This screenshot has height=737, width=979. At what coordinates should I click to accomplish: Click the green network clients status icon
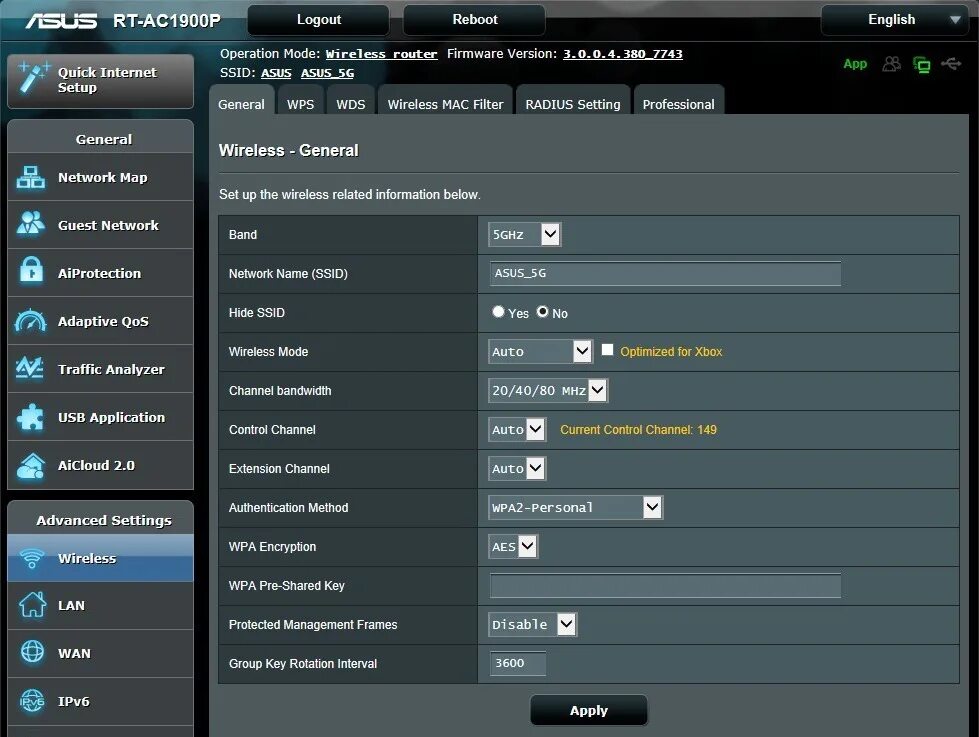(x=922, y=64)
